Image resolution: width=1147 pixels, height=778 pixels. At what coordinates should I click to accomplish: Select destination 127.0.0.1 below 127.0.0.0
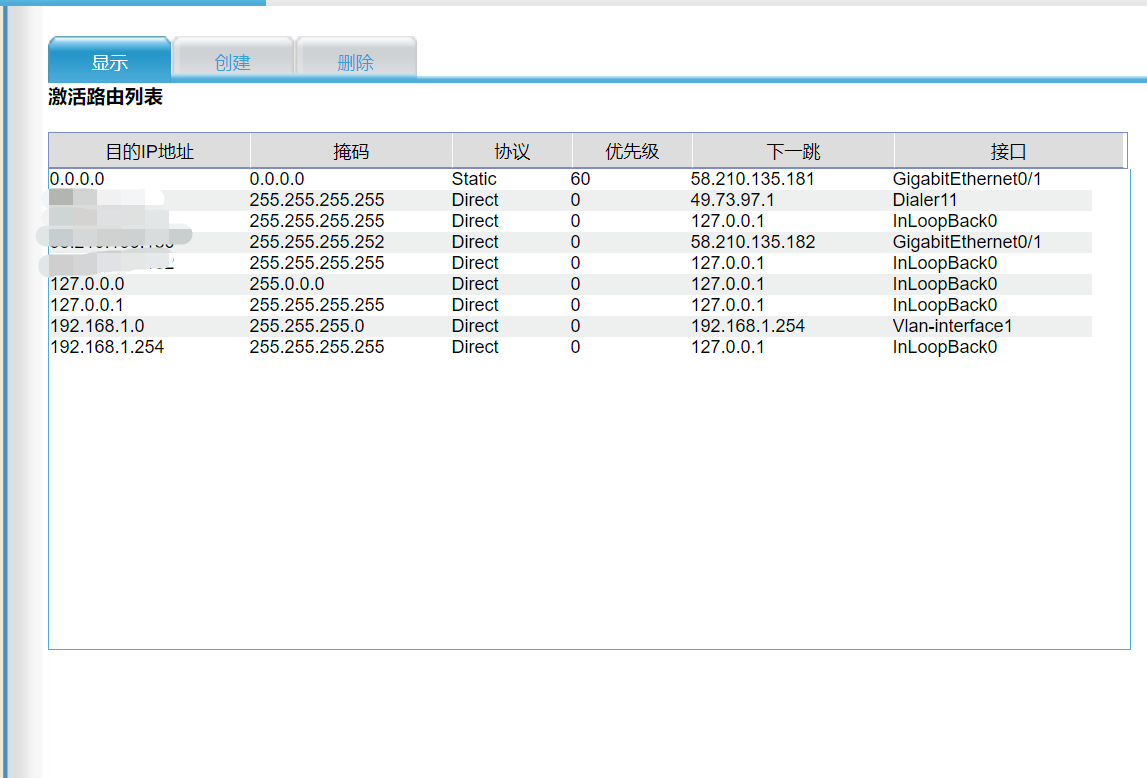tap(86, 305)
